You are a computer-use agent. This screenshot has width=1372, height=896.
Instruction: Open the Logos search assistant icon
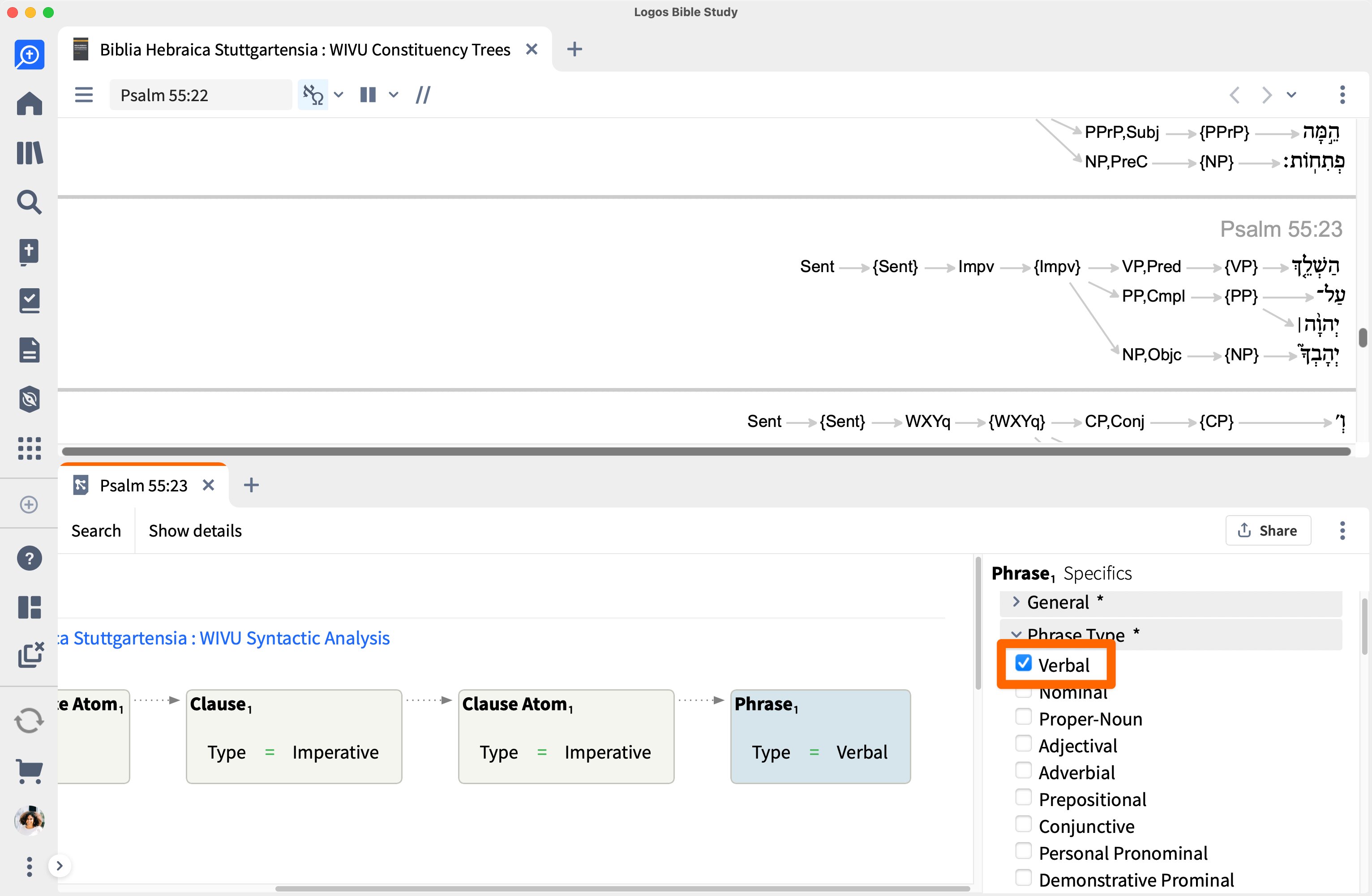tap(30, 55)
